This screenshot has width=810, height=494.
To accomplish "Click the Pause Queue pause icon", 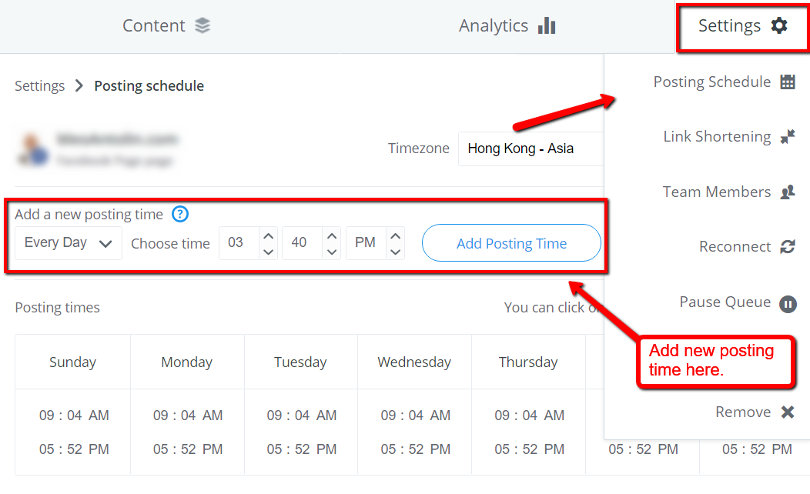I will [x=788, y=304].
